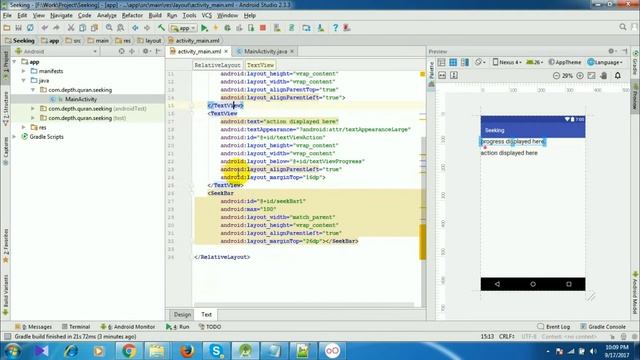Image resolution: width=640 pixels, height=360 pixels.
Task: Switch to the Design tab
Action: click(182, 314)
